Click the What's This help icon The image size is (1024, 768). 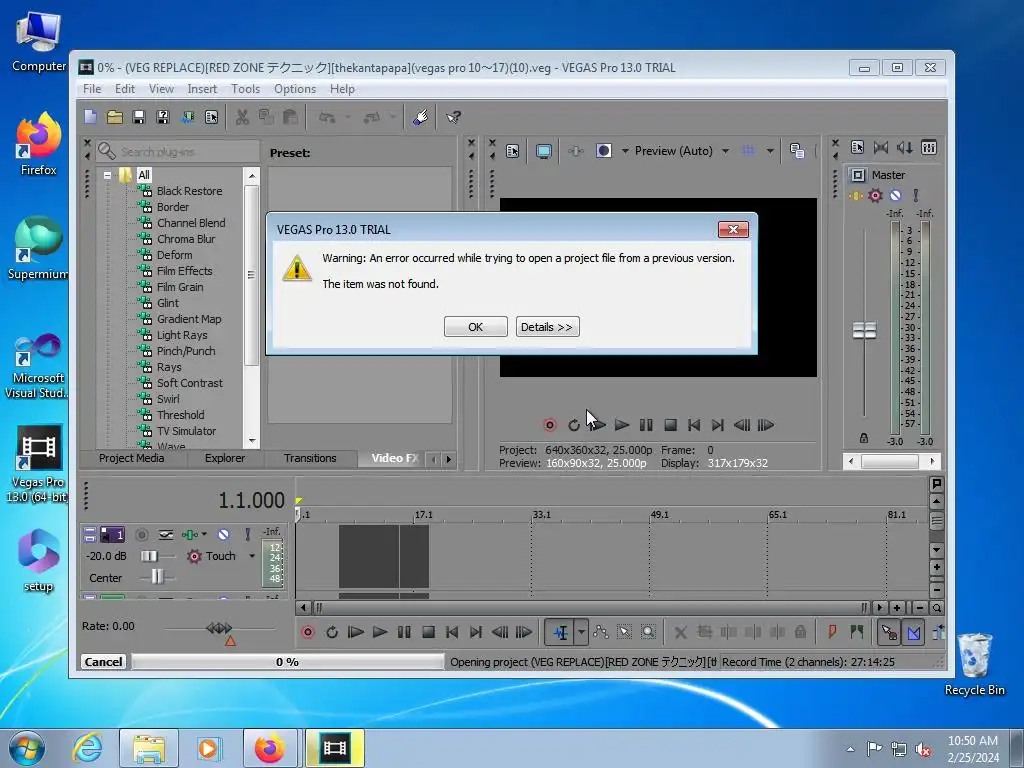point(453,117)
